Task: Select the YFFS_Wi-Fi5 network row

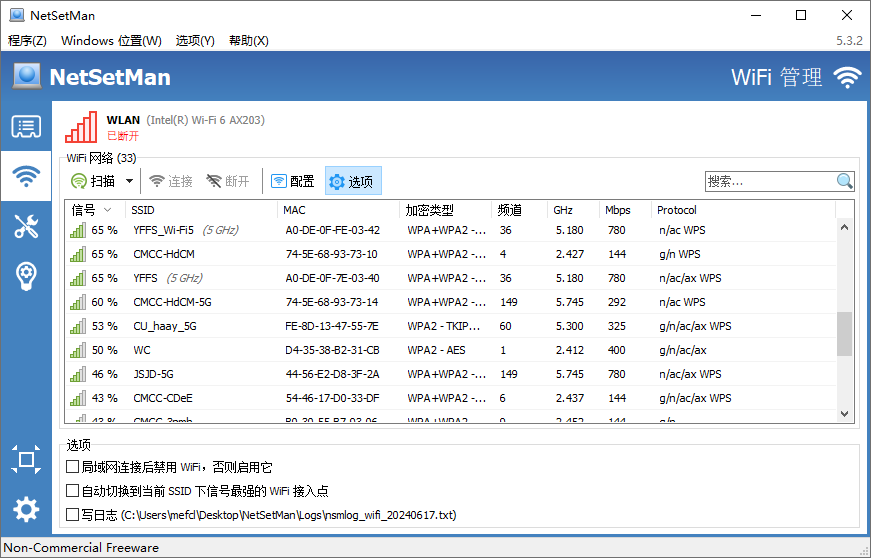Action: click(450, 230)
